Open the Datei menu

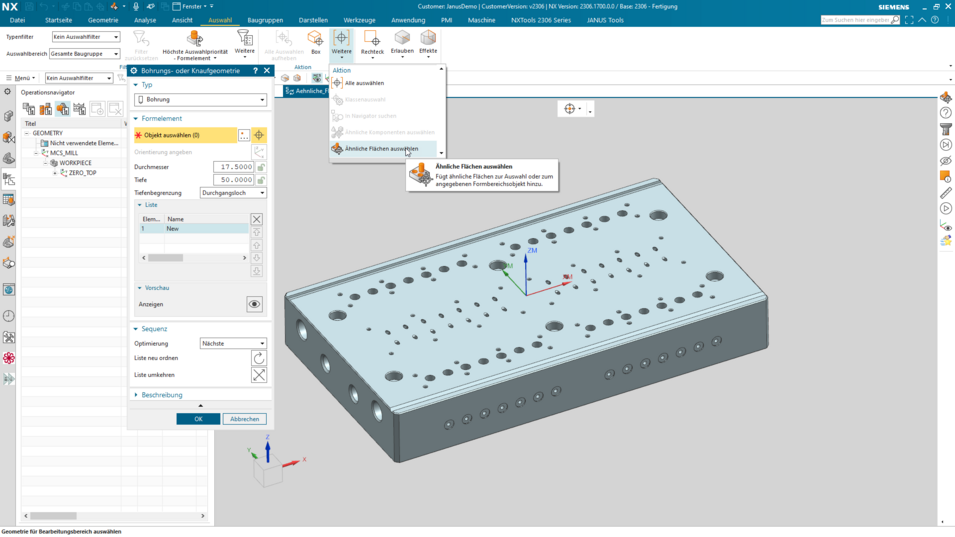point(17,20)
